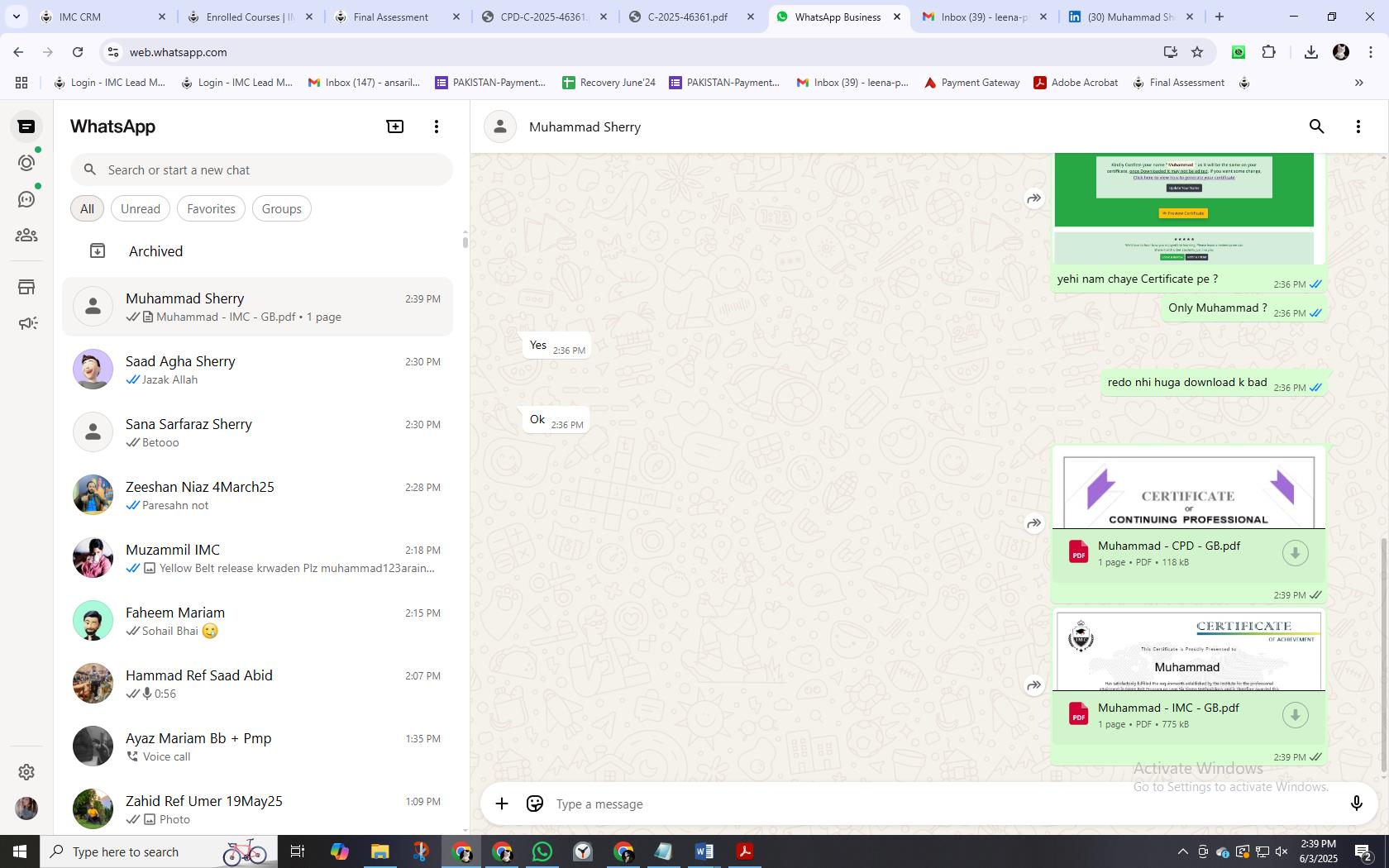Screen dimensions: 1389x868
Task: Open the Recovery June'24 bookmark
Action: (x=609, y=83)
